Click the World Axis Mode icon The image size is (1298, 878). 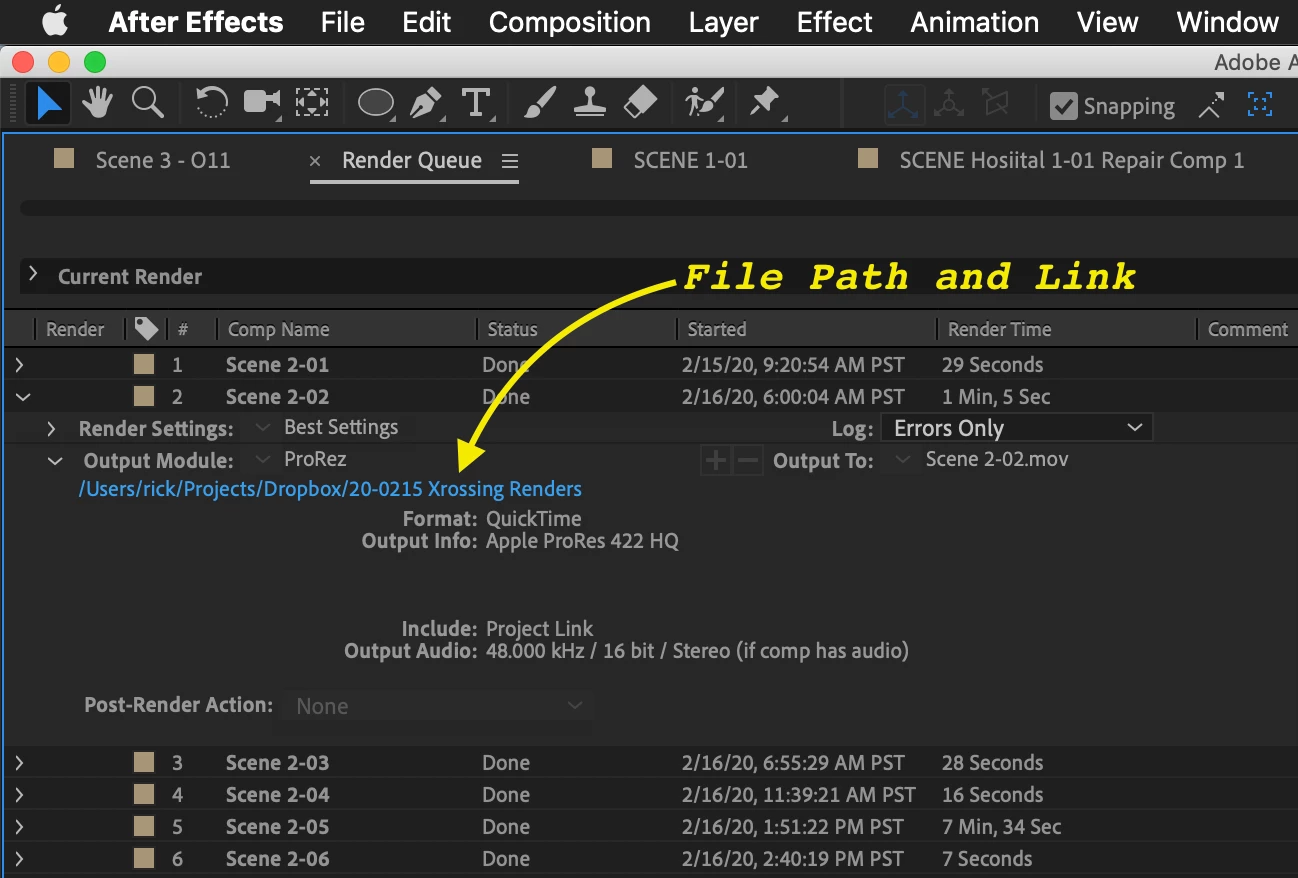click(x=948, y=104)
